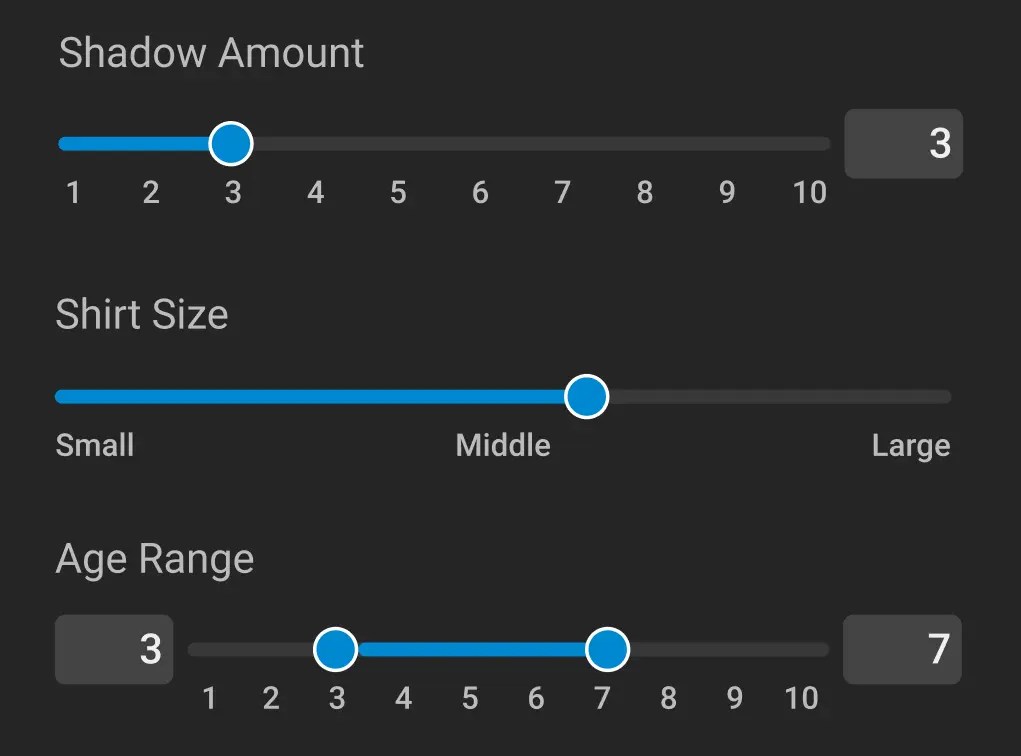The width and height of the screenshot is (1021, 756).
Task: Click the Large label under Shirt Size
Action: [911, 445]
